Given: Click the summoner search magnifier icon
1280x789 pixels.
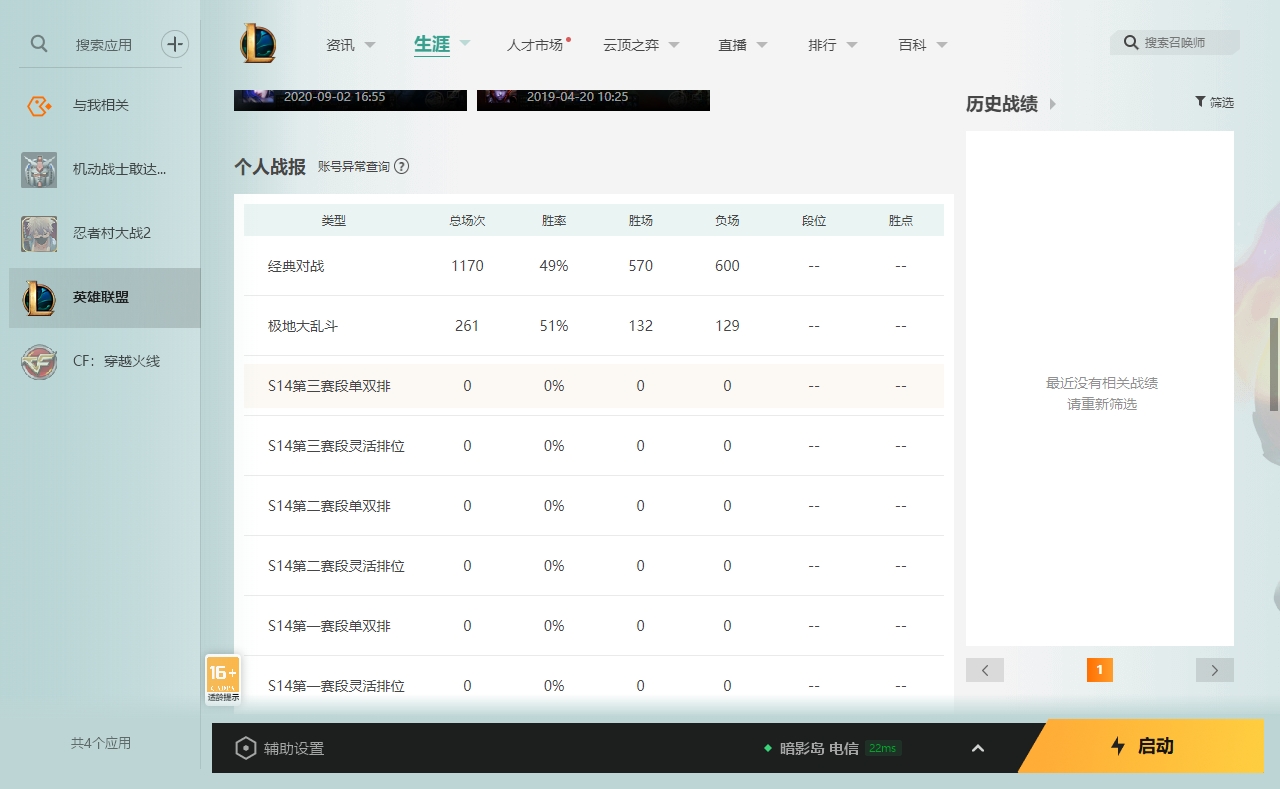Looking at the screenshot, I should (1131, 43).
